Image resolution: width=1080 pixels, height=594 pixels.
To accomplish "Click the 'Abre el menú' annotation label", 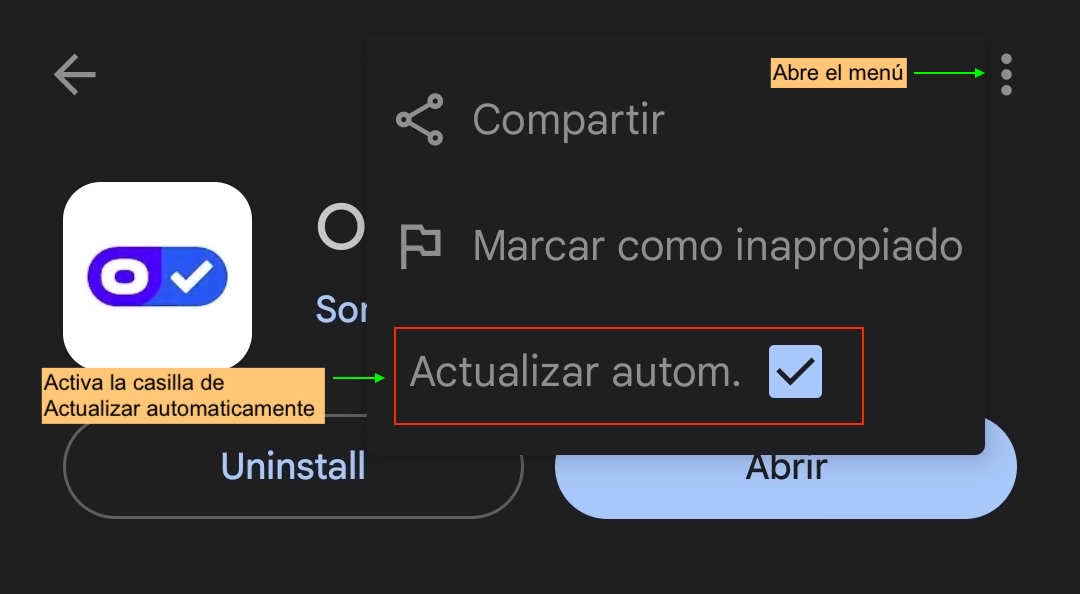I will pyautogui.click(x=838, y=74).
